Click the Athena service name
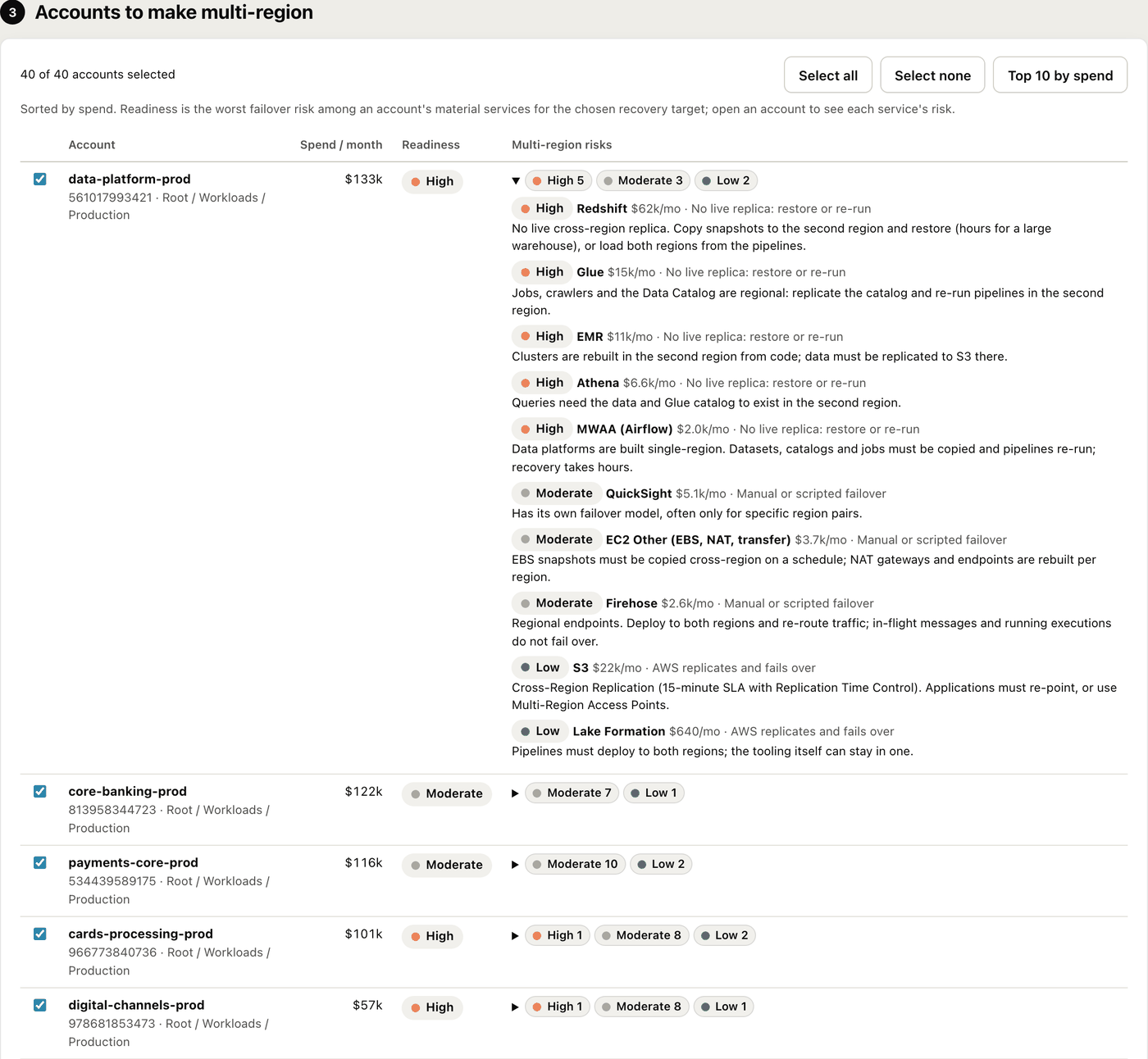Viewport: 1148px width, 1059px height. (x=598, y=383)
